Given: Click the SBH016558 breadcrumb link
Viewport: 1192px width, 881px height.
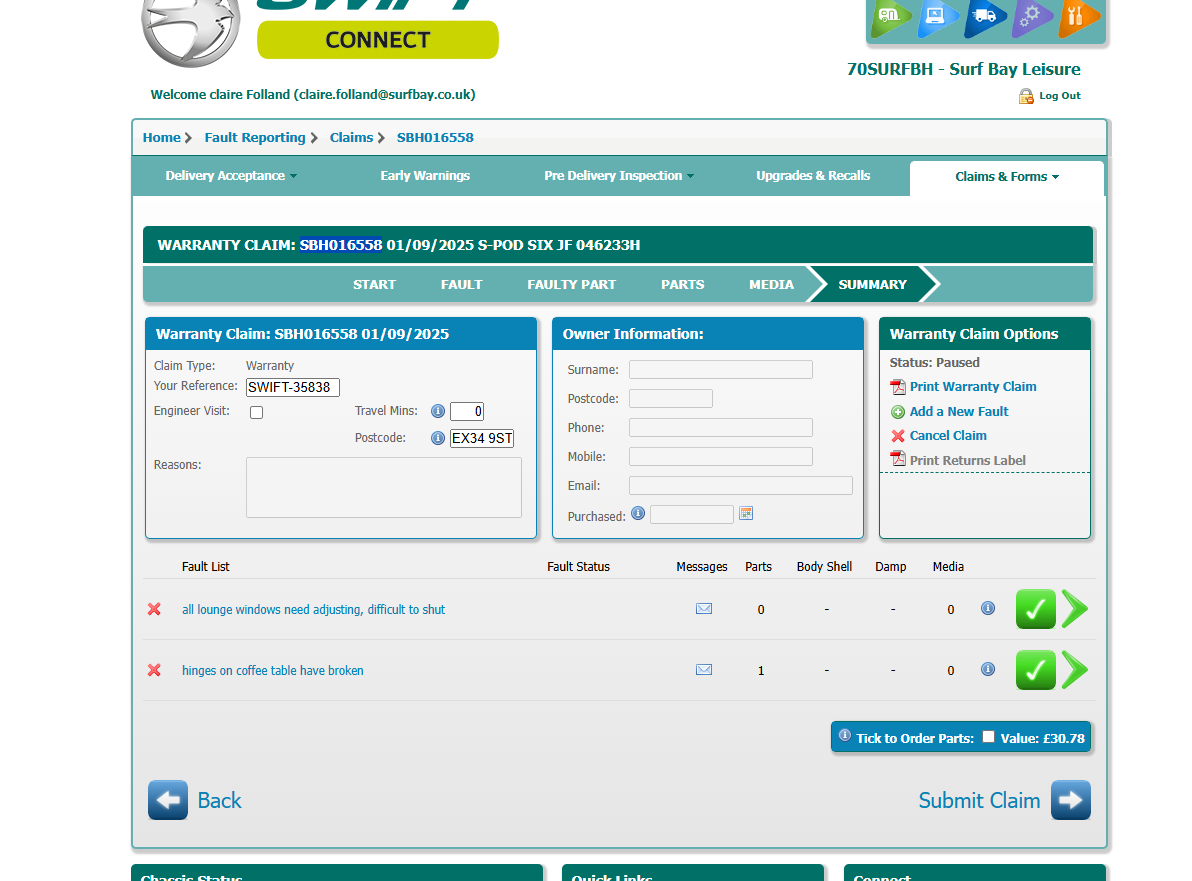Looking at the screenshot, I should (x=435, y=138).
